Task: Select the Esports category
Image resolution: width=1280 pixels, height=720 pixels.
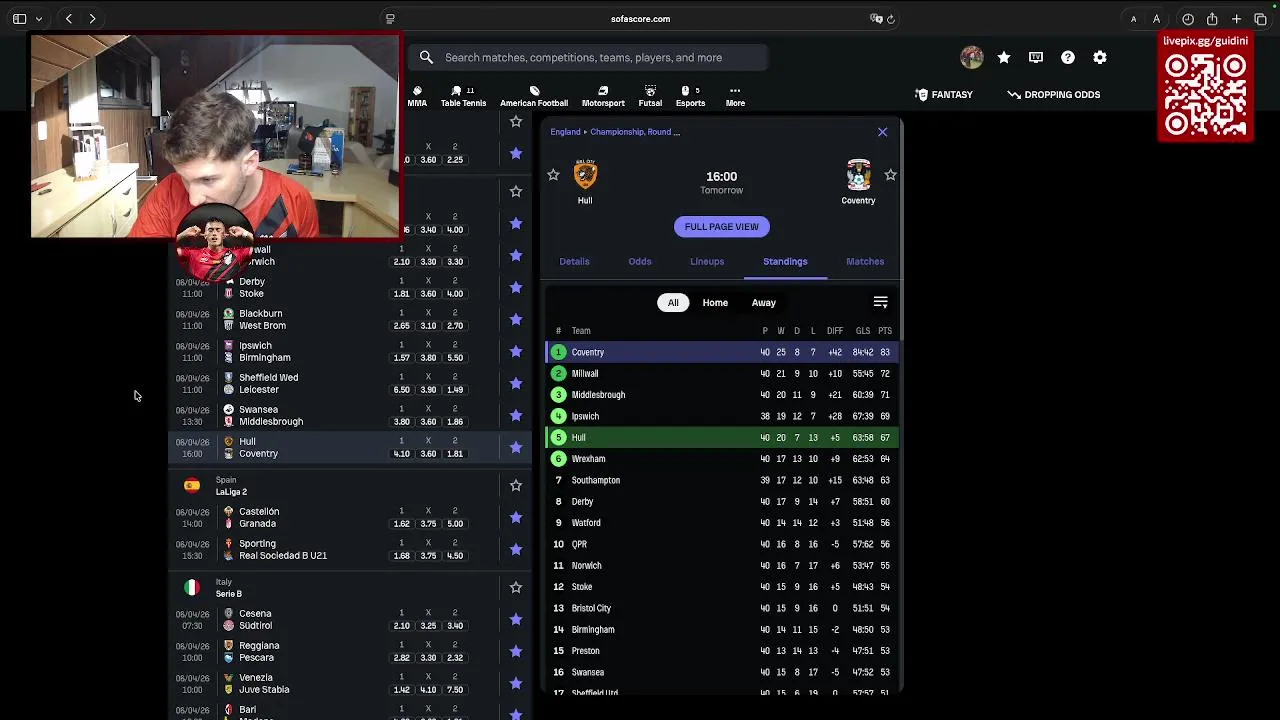Action: pyautogui.click(x=690, y=96)
